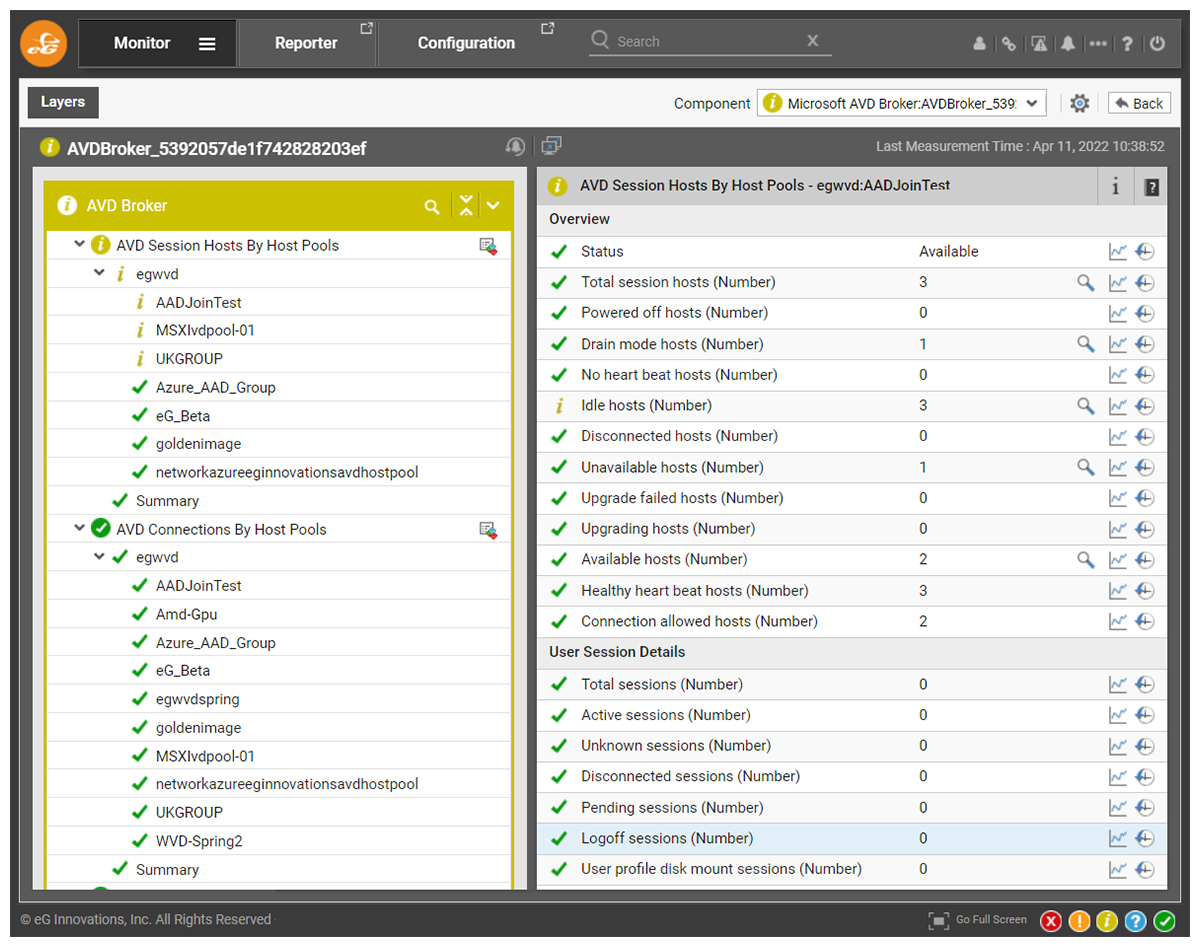Click the remote screen icon near AVDBroker title
This screenshot has height=947, width=1200.
[551, 147]
